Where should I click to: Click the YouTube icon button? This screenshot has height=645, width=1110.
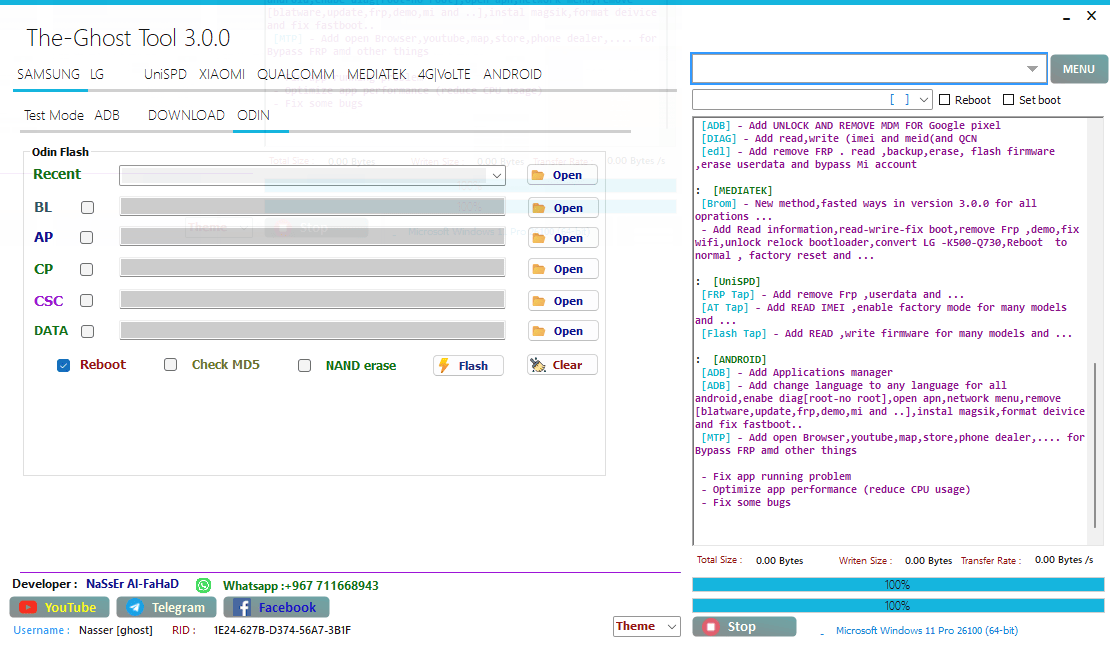[x=28, y=607]
